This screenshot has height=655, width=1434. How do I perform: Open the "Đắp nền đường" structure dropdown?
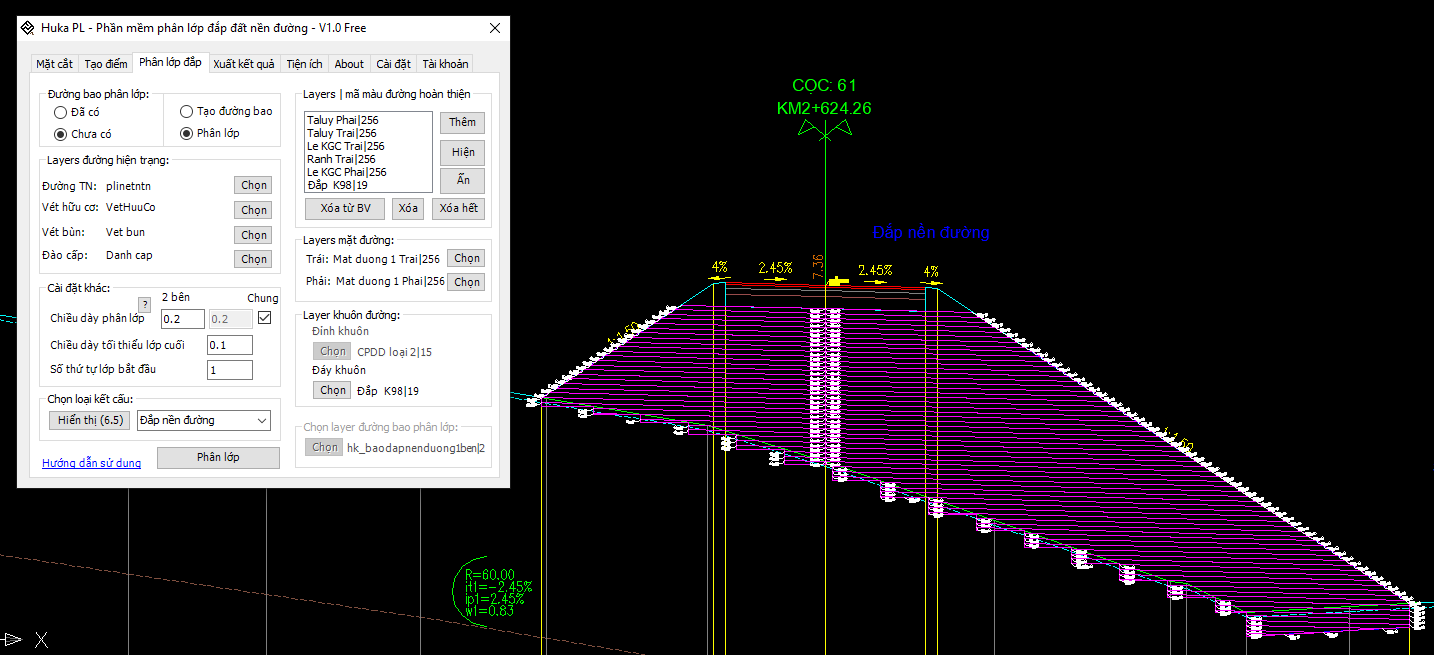204,420
